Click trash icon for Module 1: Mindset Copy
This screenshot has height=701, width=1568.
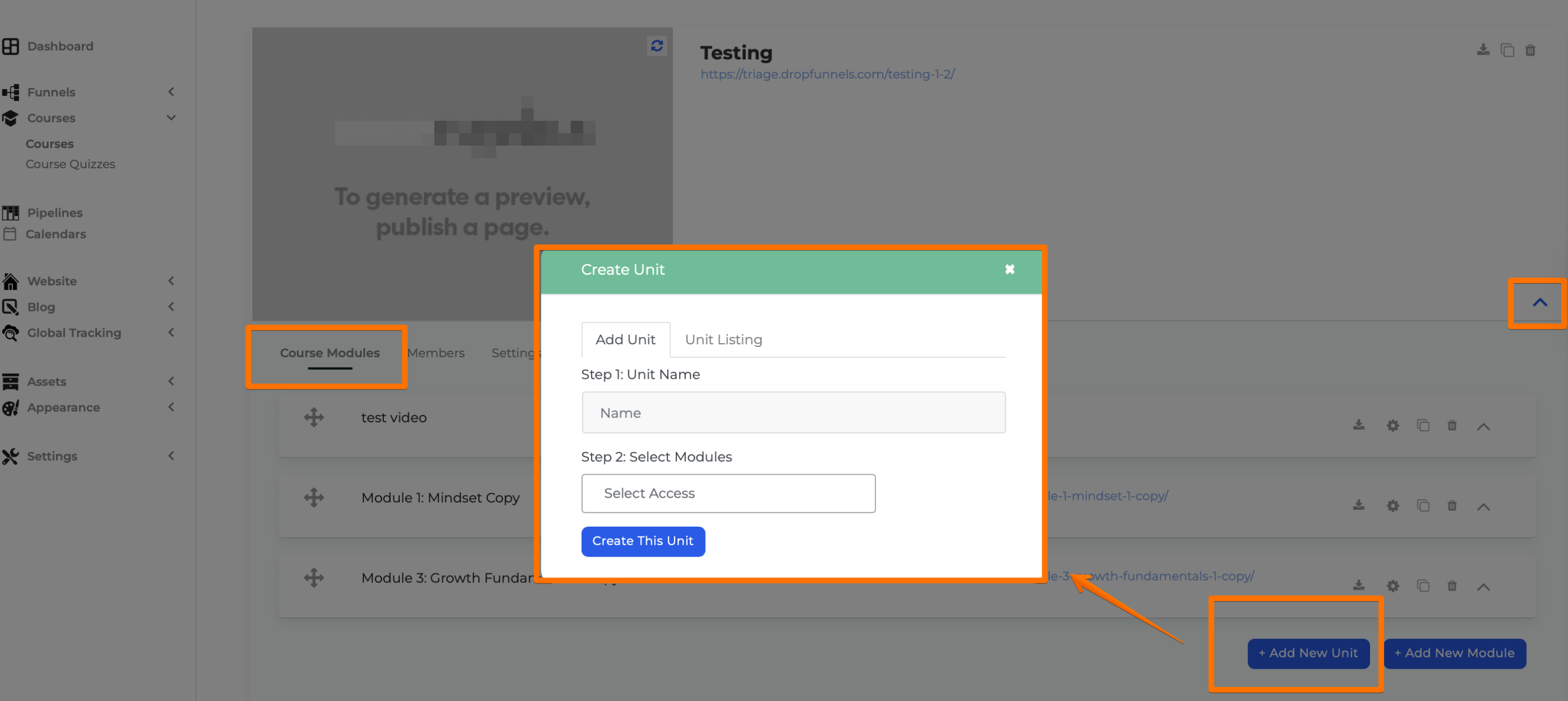pyautogui.click(x=1452, y=506)
